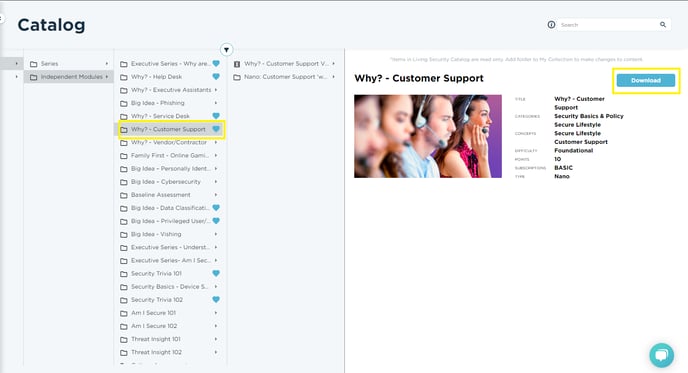Open the chat support bubble
The height and width of the screenshot is (373, 688).
pos(662,355)
